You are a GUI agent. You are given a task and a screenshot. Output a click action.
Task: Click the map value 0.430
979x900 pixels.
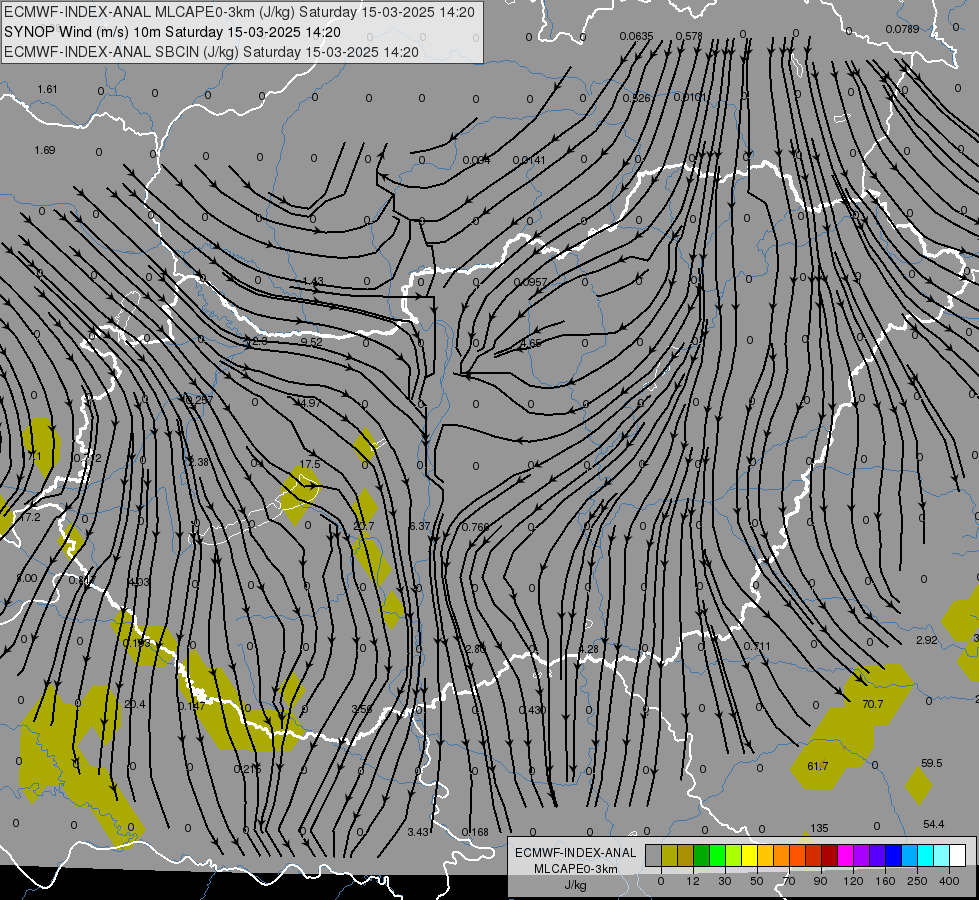[533, 710]
